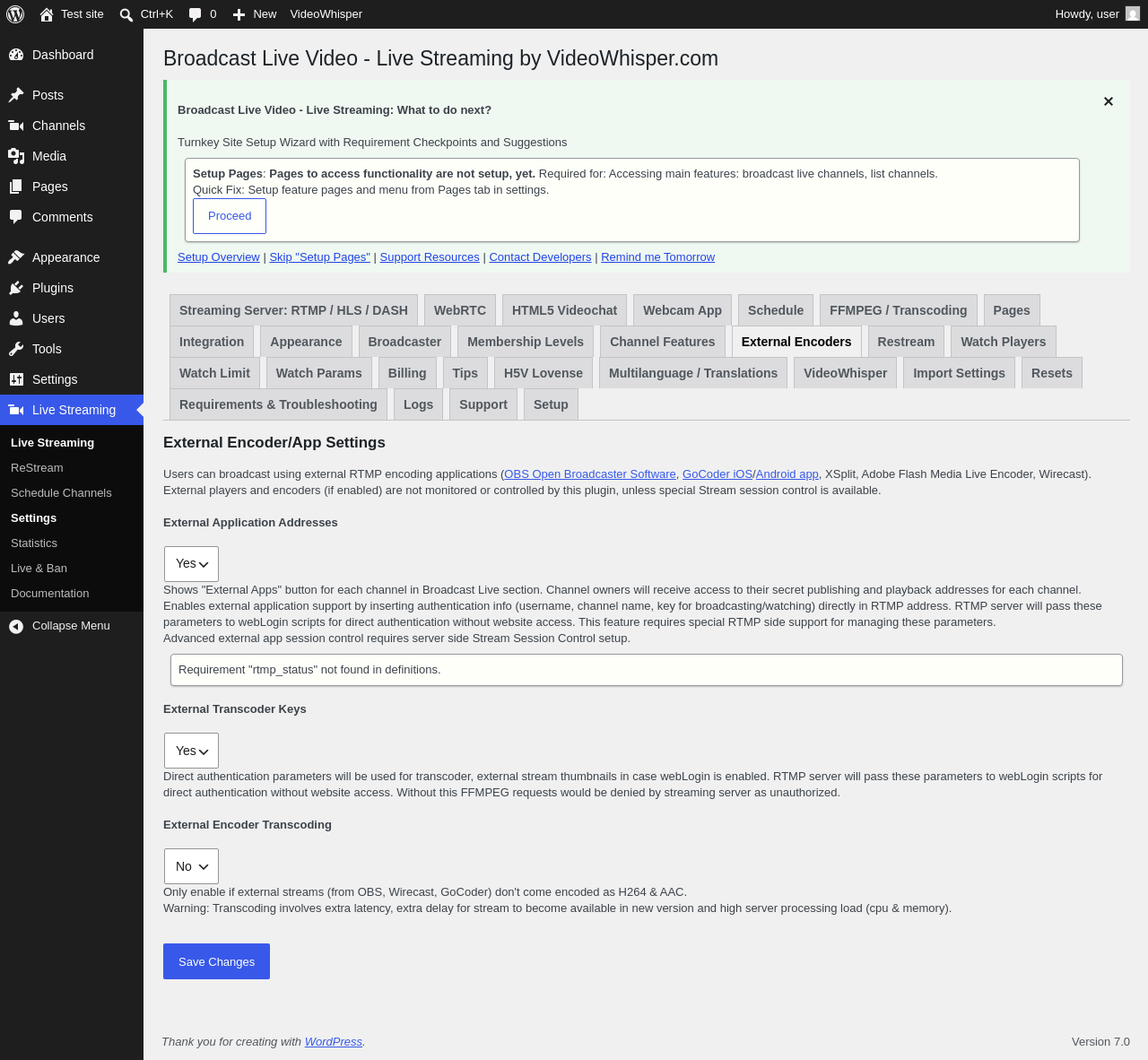
Task: Open Live & Ban submenu item
Action: pyautogui.click(x=39, y=569)
